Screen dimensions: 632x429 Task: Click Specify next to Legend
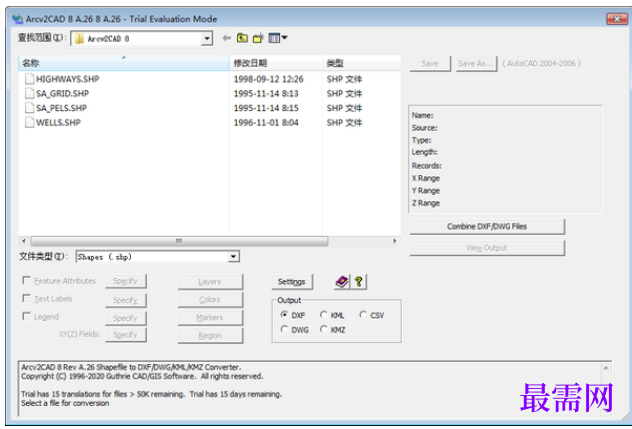click(x=125, y=318)
